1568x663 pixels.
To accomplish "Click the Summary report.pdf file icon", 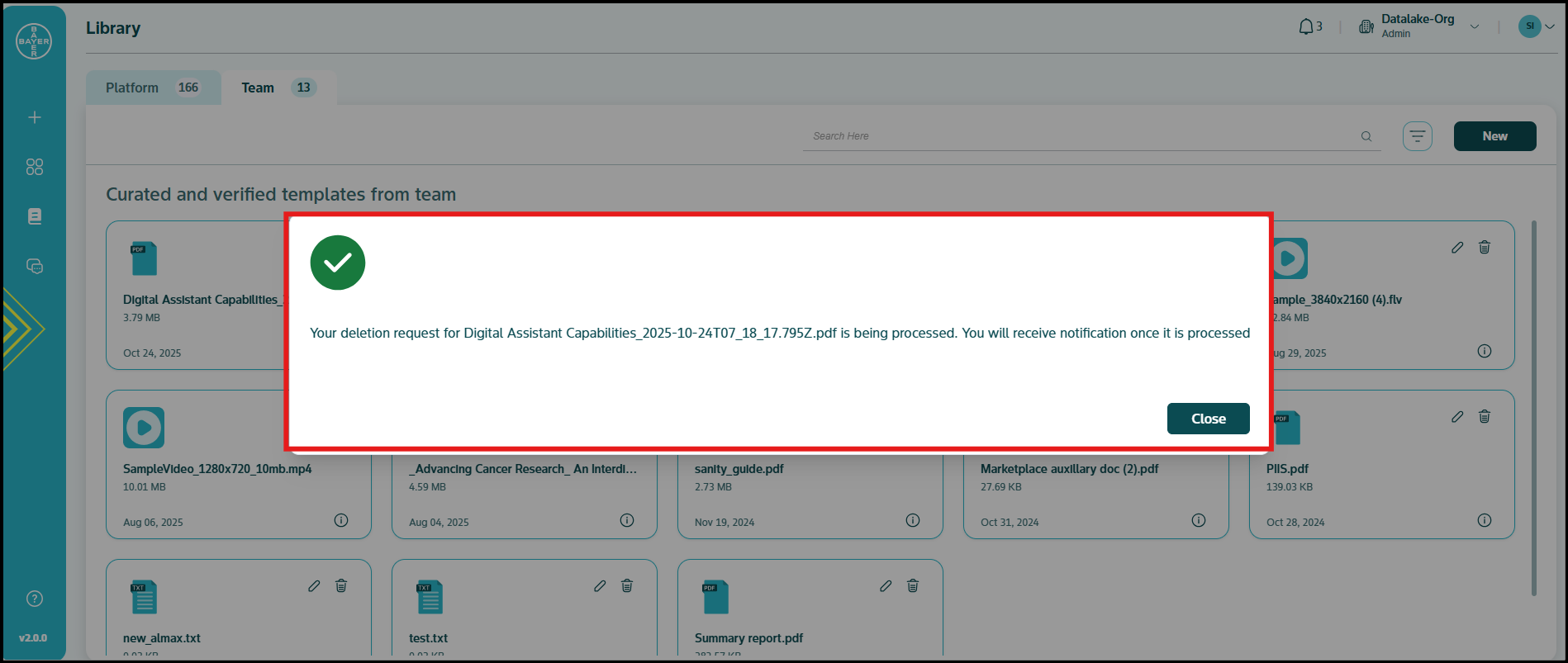I will 715,597.
